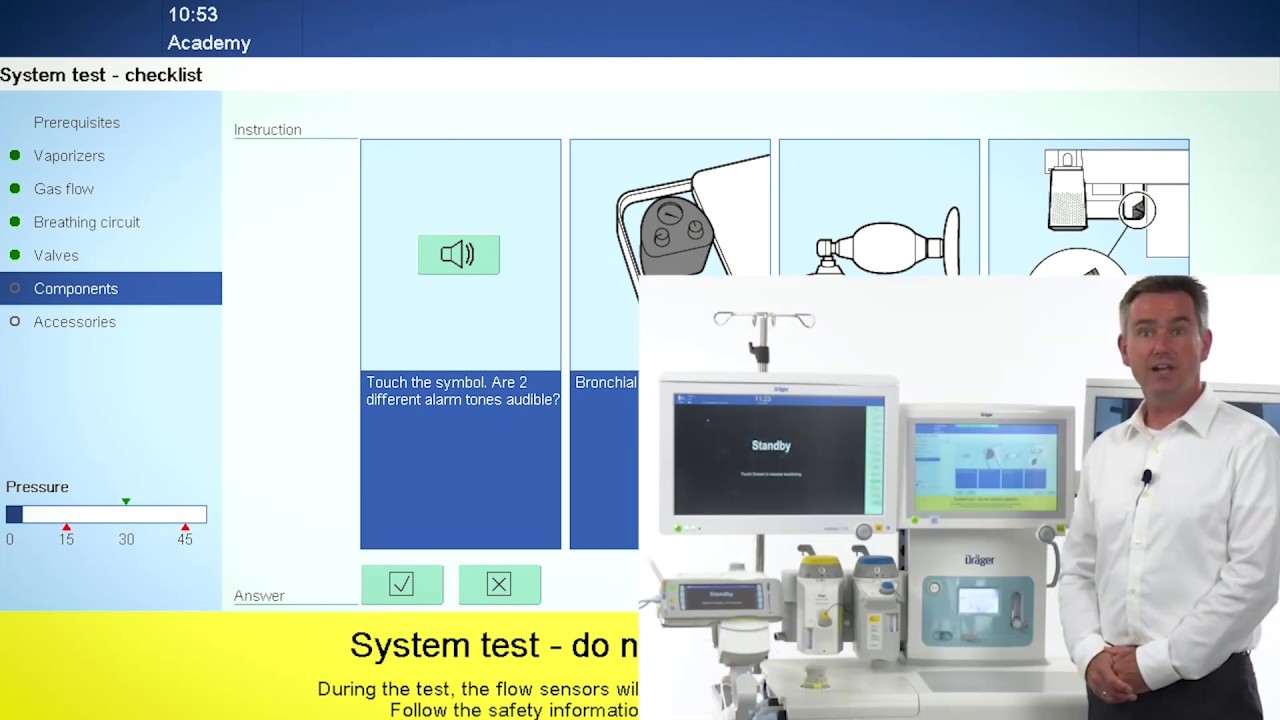The width and height of the screenshot is (1280, 720).
Task: Open the Valves checklist item
Action: pos(56,255)
